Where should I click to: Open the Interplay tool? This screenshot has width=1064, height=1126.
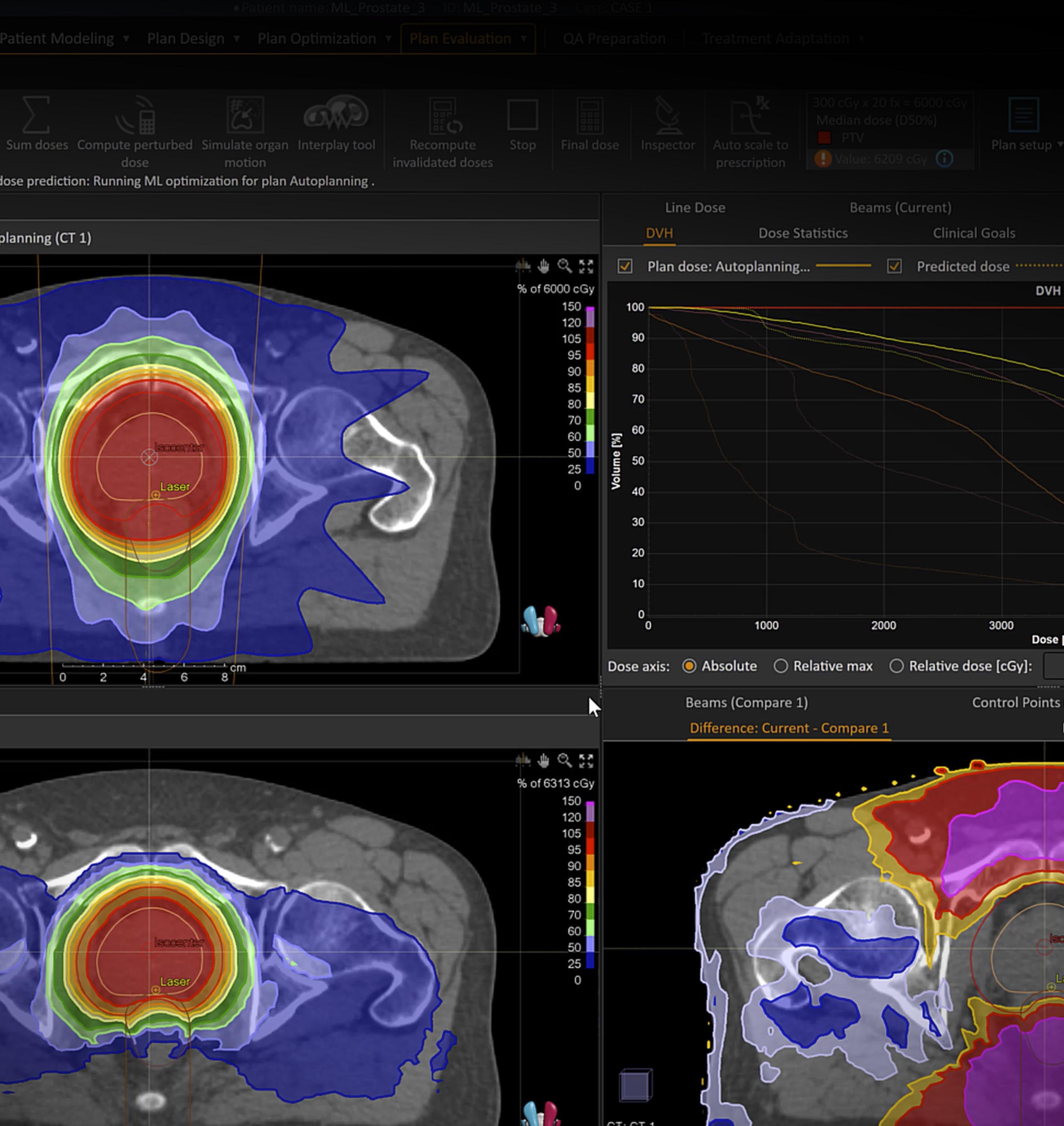coord(336,113)
